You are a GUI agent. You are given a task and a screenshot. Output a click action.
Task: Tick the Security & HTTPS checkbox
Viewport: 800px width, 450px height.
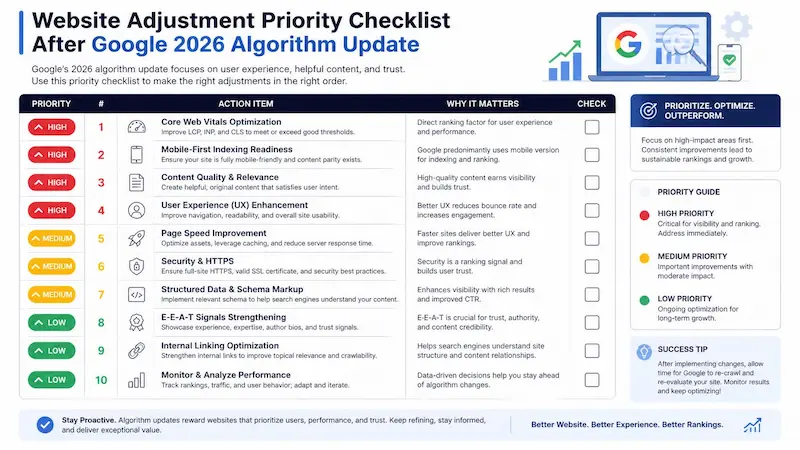[592, 266]
